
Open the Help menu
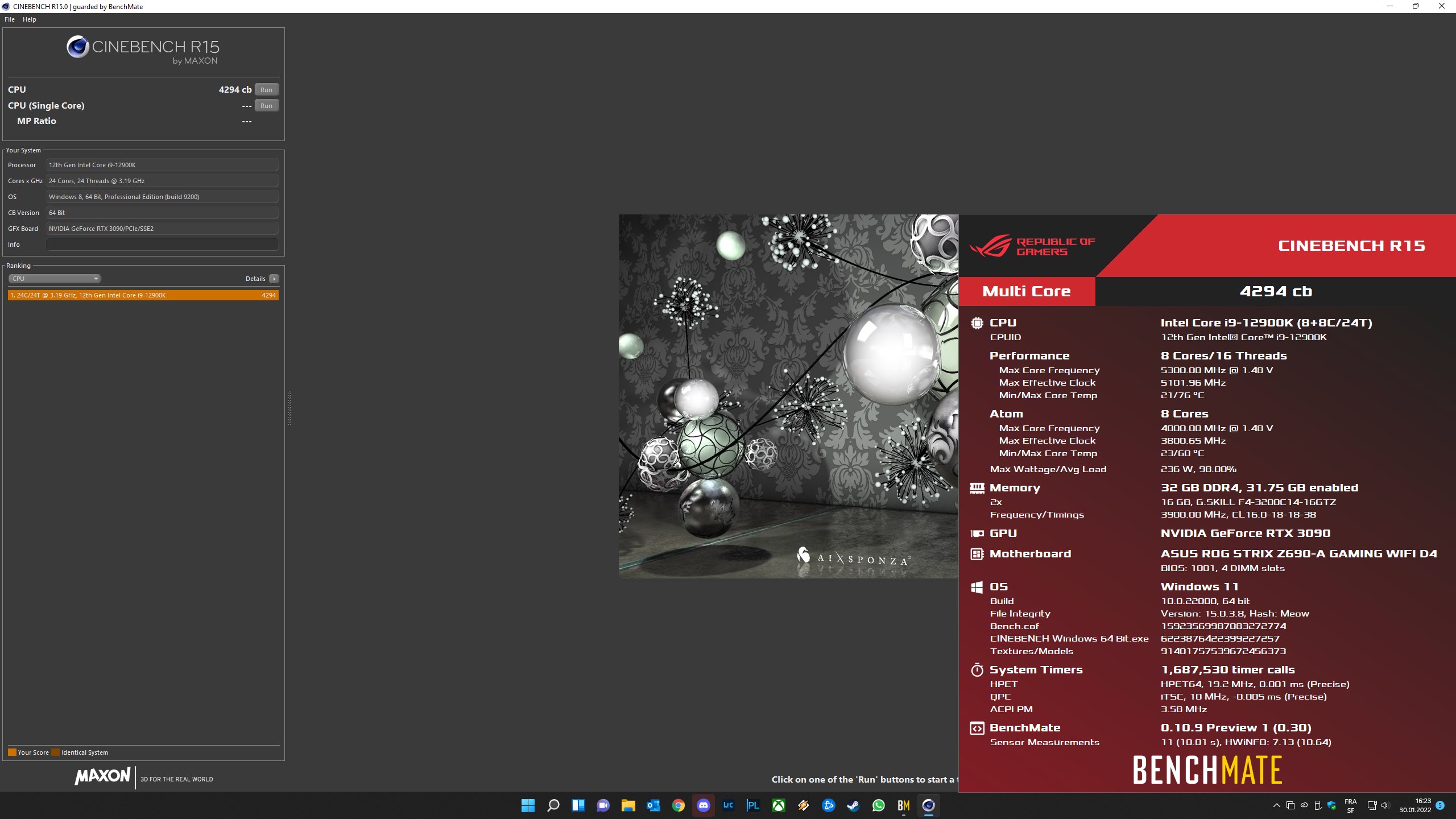tap(30, 19)
